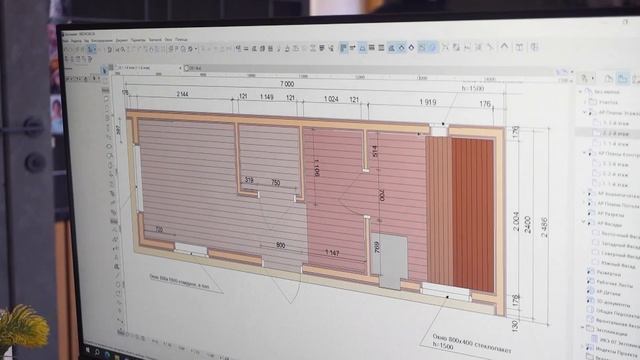Screen dimensions: 640x360
Task: Click the 7 000 overall dimension text
Action: click(287, 84)
